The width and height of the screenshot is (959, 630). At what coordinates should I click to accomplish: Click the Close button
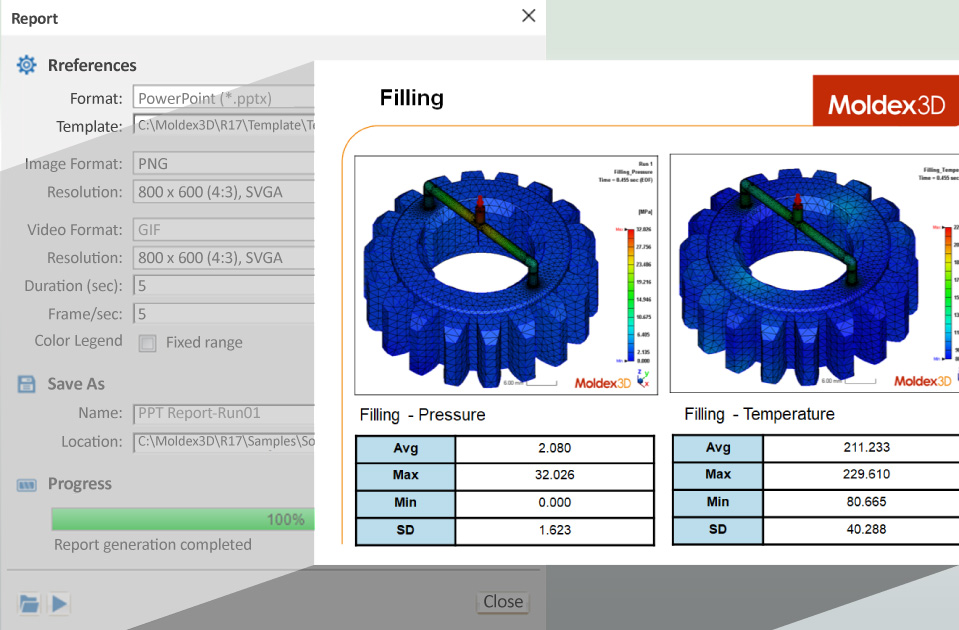tap(502, 602)
